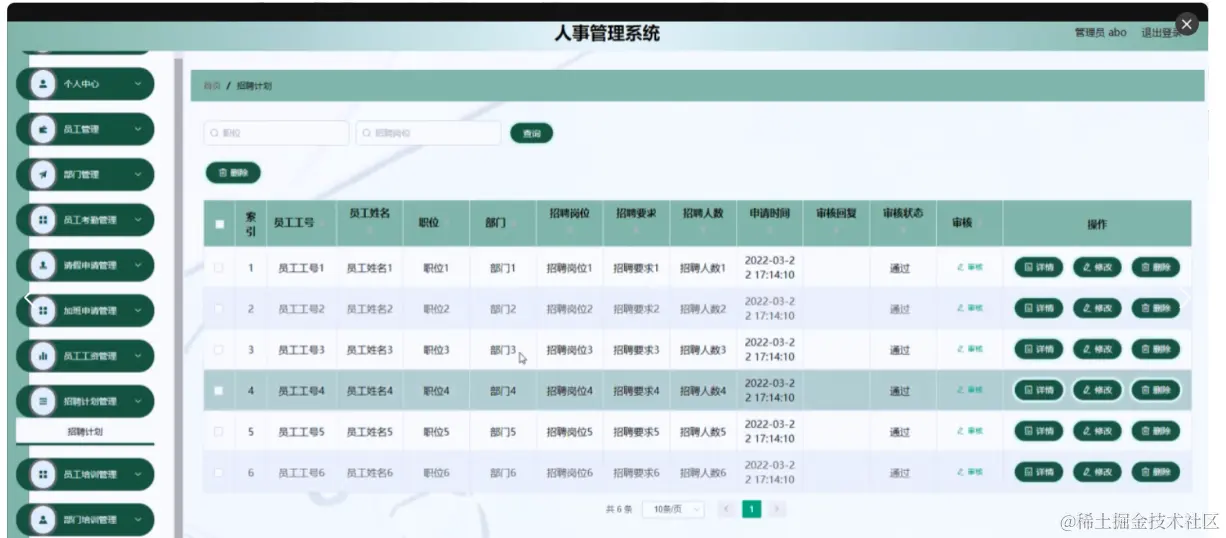Image resolution: width=1226 pixels, height=538 pixels.
Task: Click 修改 for the 员工工号3 row
Action: click(1097, 349)
